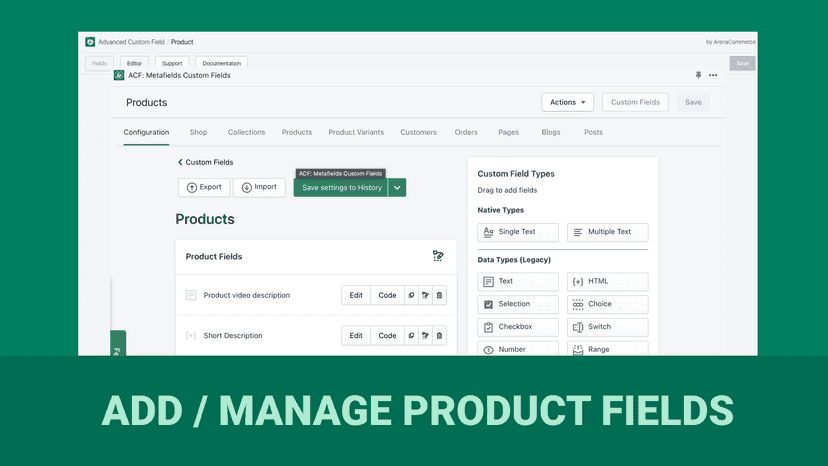The height and width of the screenshot is (466, 828).
Task: Open the Orders tab
Action: click(466, 132)
